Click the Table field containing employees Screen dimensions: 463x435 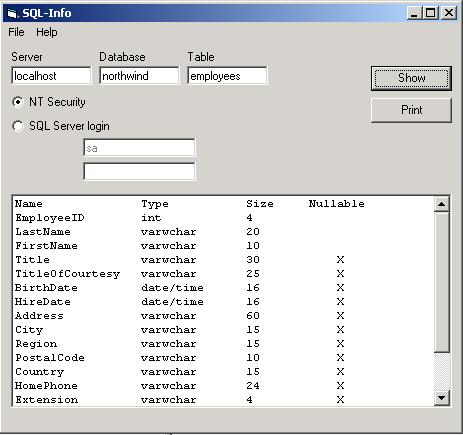[x=227, y=76]
